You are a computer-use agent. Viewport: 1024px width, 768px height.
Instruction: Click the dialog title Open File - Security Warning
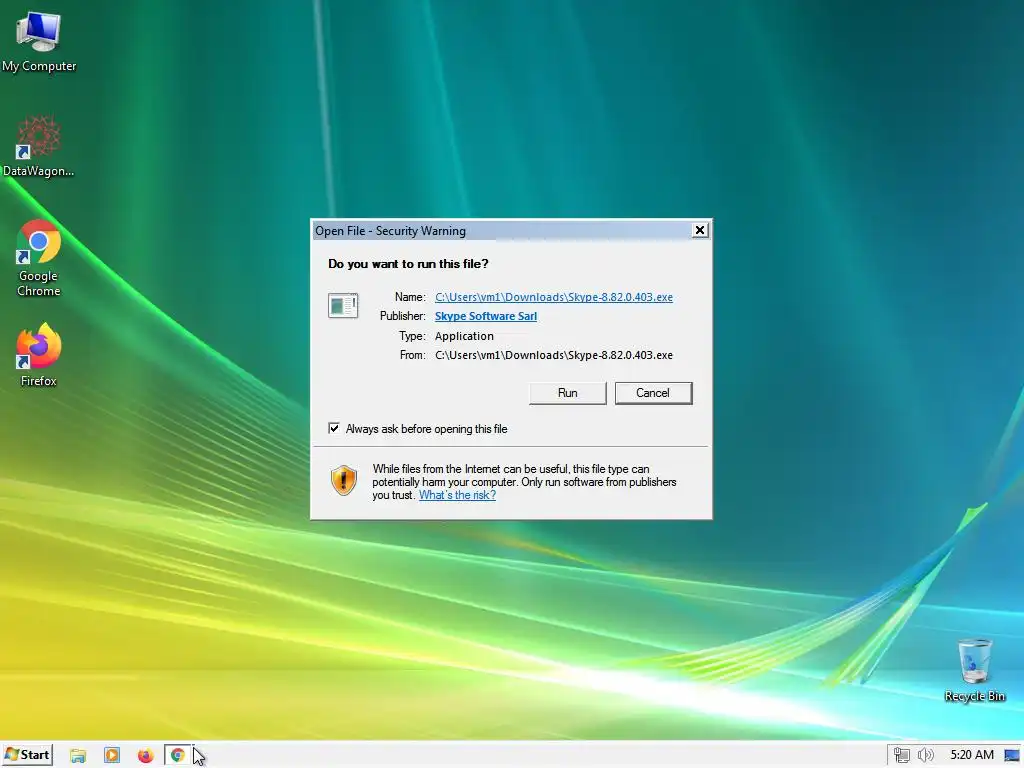click(391, 231)
